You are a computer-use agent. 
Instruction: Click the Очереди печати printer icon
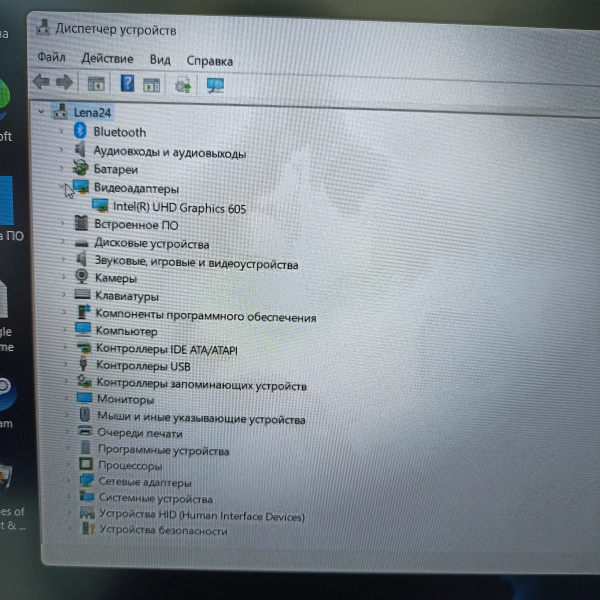[x=85, y=431]
